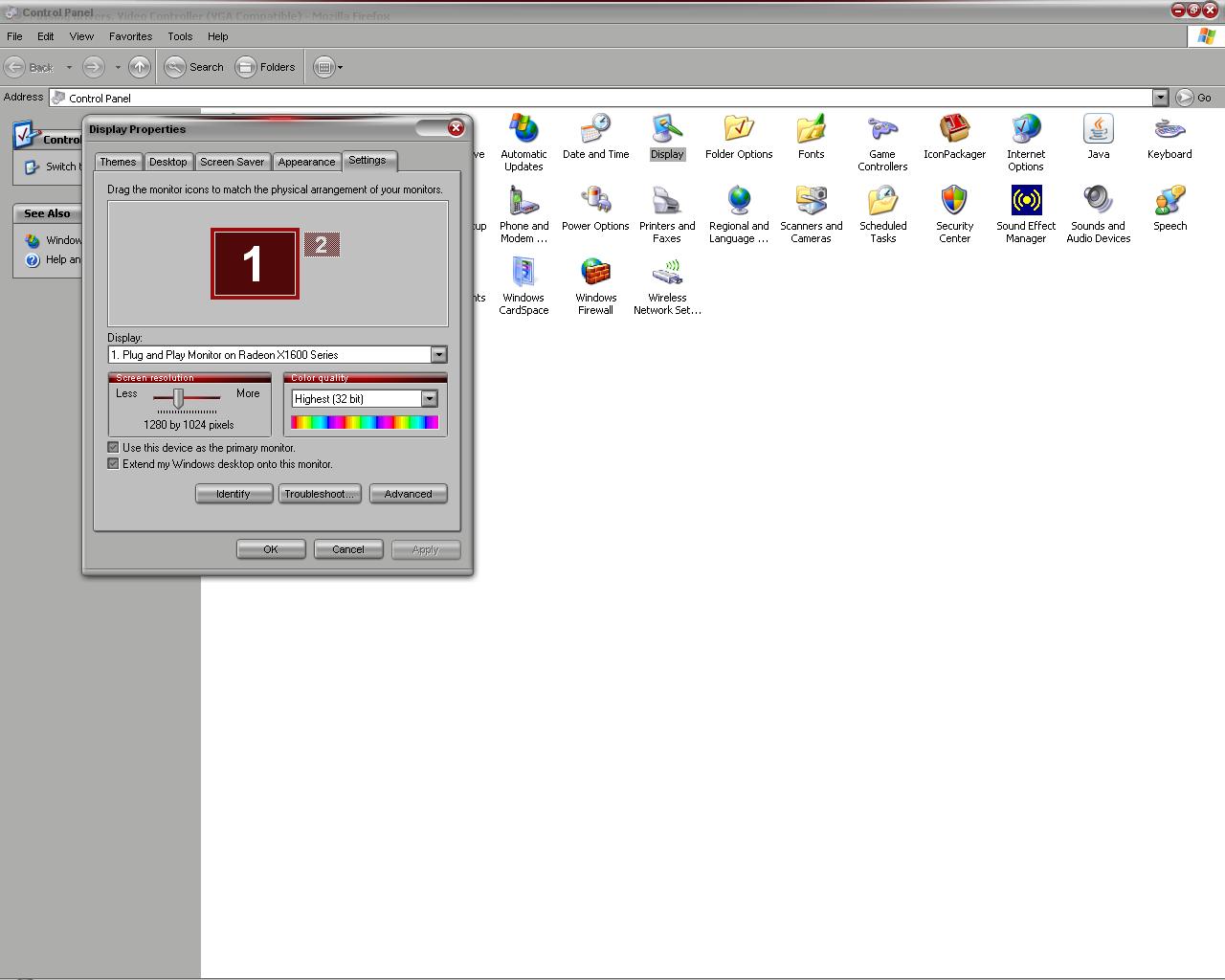Image resolution: width=1225 pixels, height=980 pixels.
Task: Open Scheduled Tasks icon
Action: coord(882,213)
